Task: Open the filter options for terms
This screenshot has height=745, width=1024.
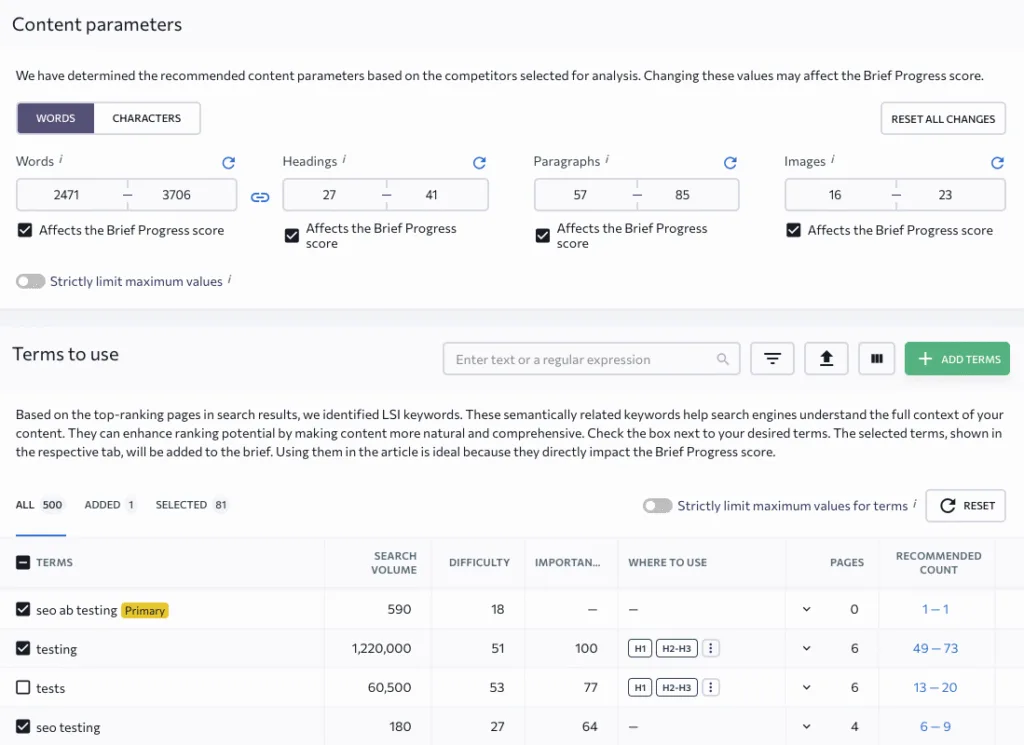Action: click(x=772, y=358)
